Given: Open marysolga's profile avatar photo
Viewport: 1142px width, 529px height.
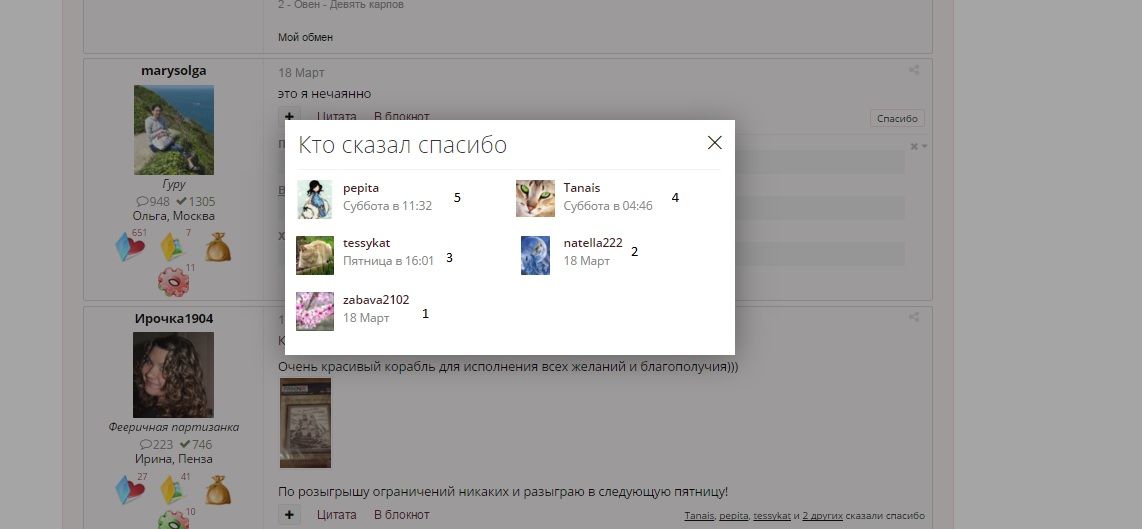Looking at the screenshot, I should click(x=173, y=130).
